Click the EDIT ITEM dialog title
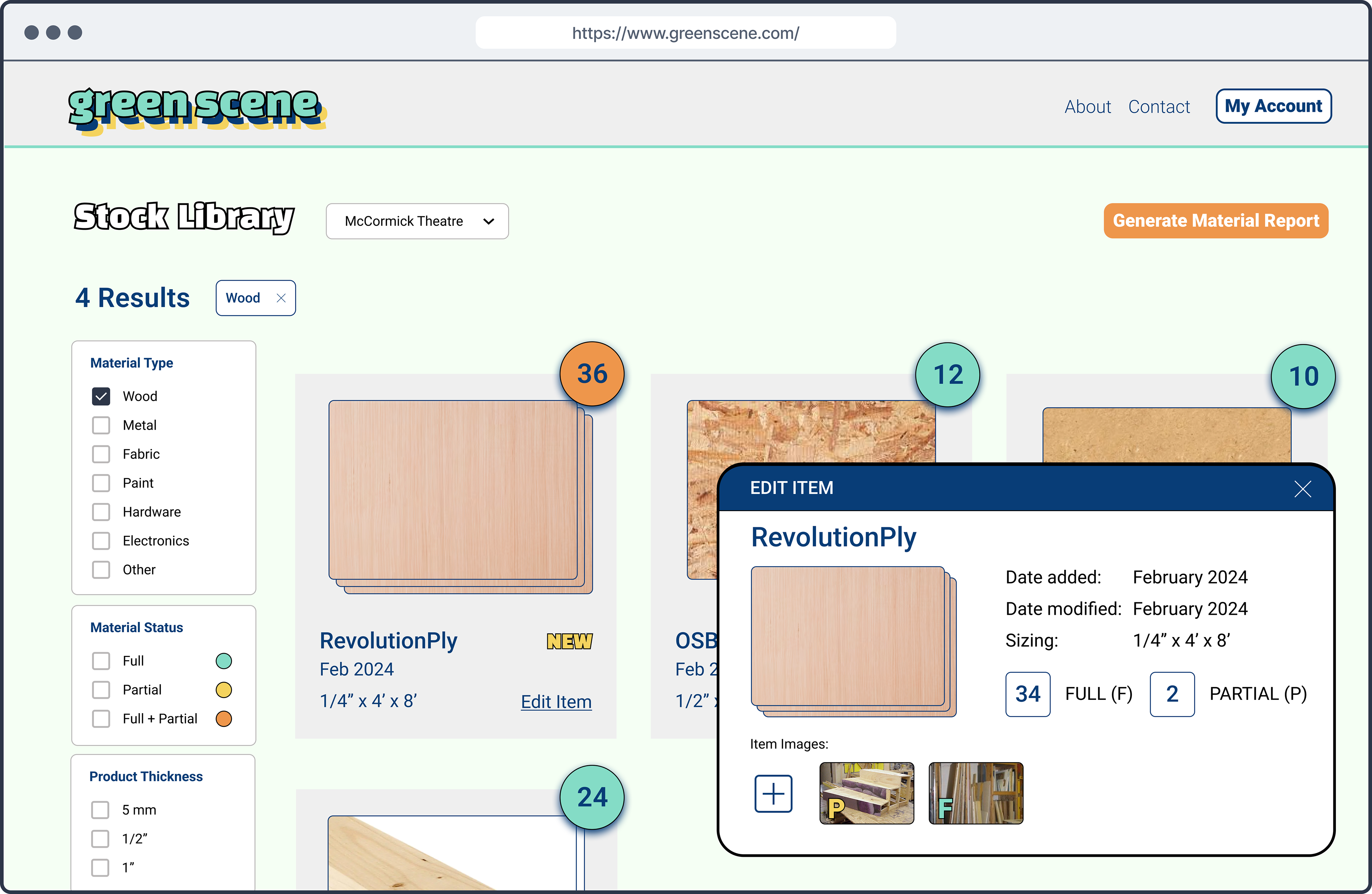This screenshot has width=1372, height=894. (791, 489)
